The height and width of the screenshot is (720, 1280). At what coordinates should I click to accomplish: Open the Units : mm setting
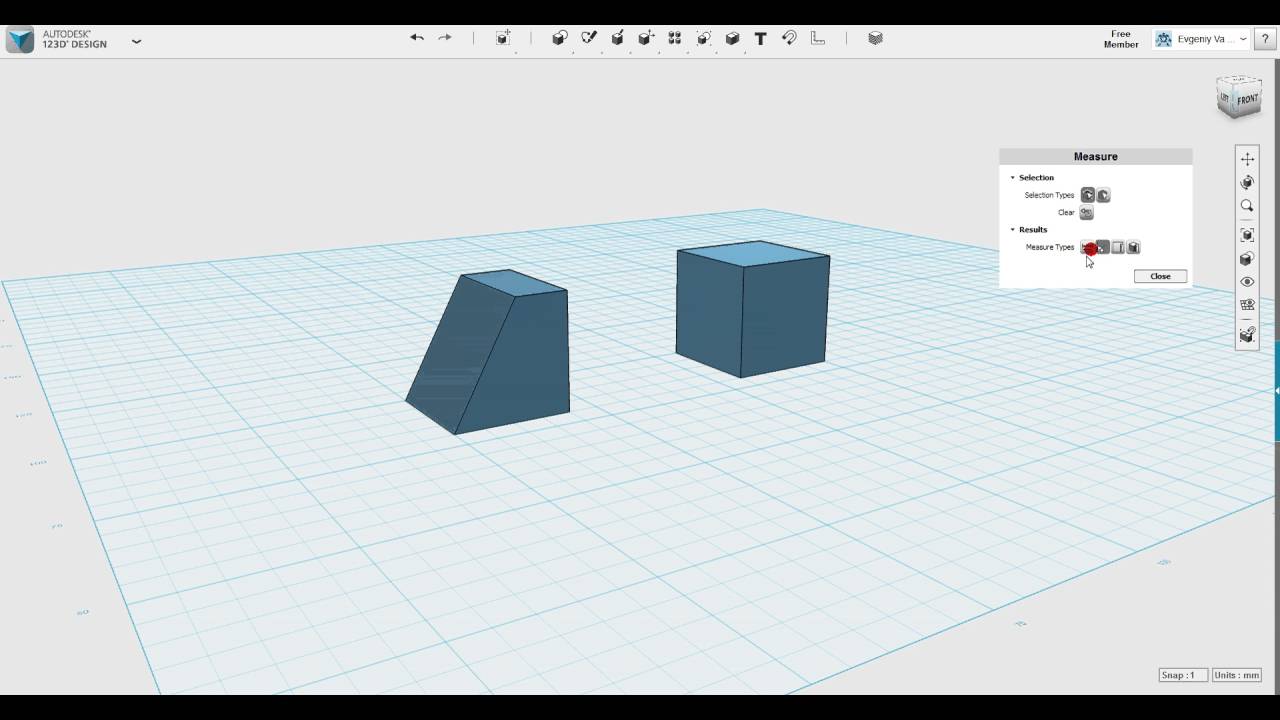pos(1237,675)
